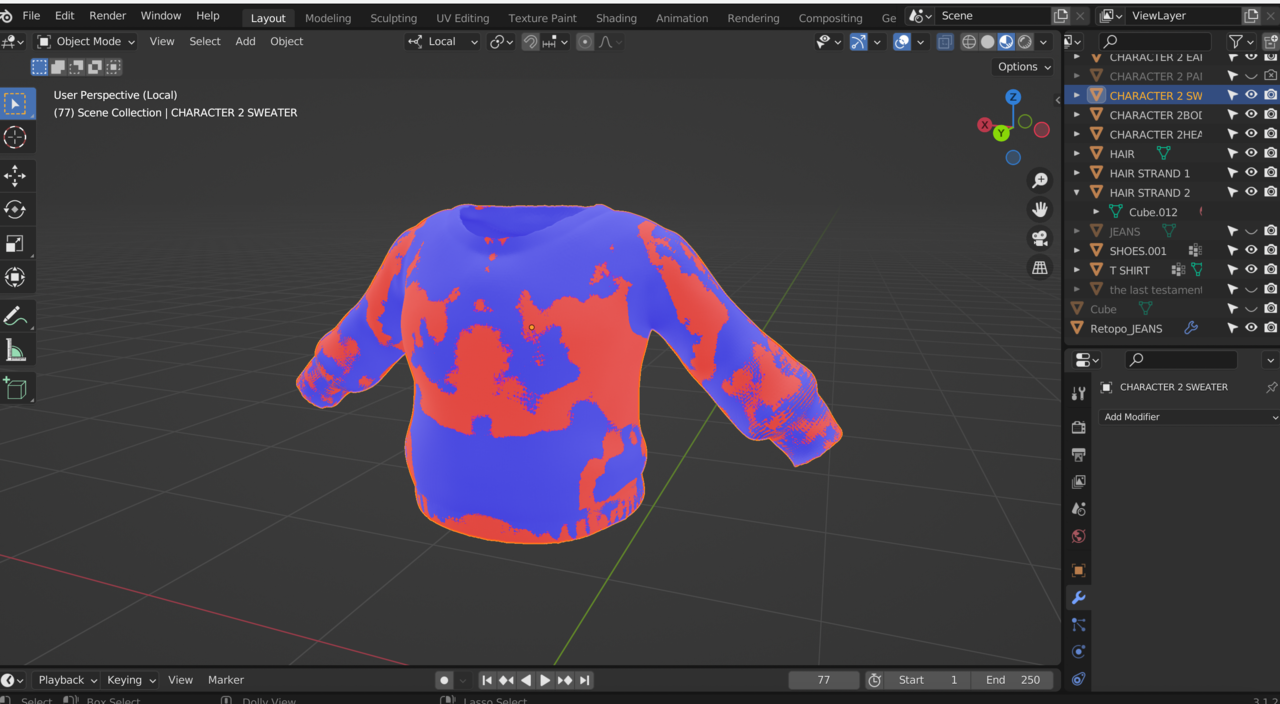1280x704 pixels.
Task: Toggle T SHIRT viewport visibility eye
Action: (1251, 270)
